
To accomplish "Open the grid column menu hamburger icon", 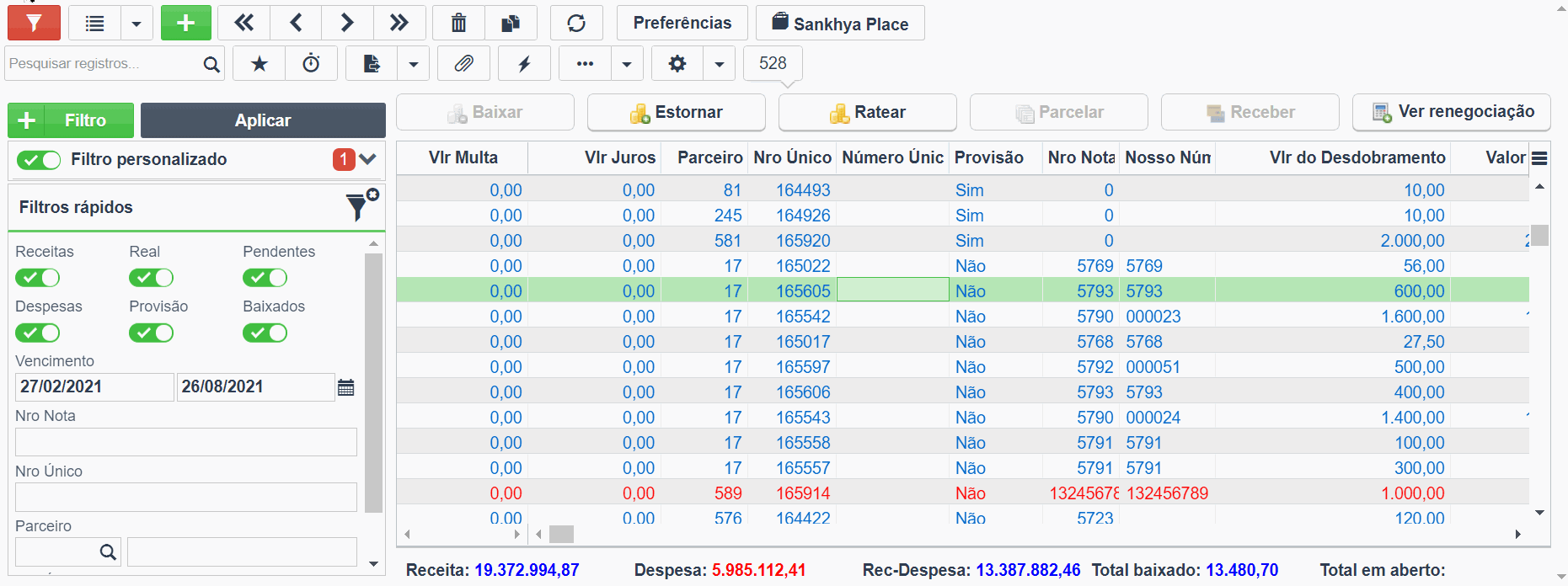I will pos(1539,157).
